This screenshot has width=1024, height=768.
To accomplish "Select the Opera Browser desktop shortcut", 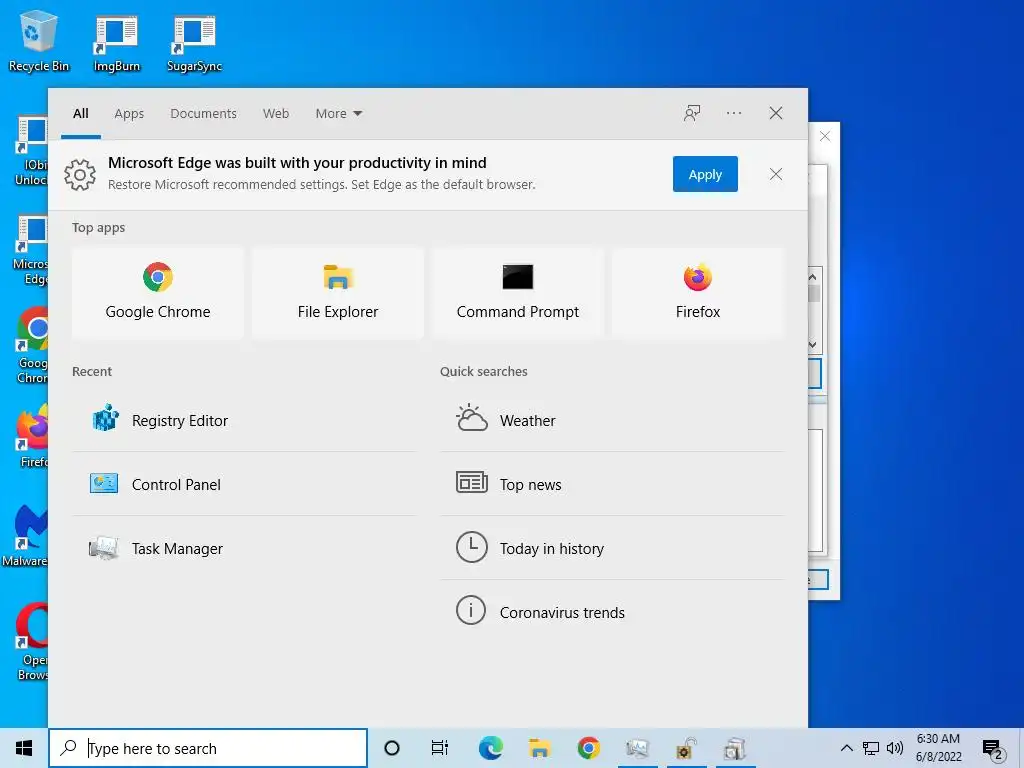I will coord(31,641).
